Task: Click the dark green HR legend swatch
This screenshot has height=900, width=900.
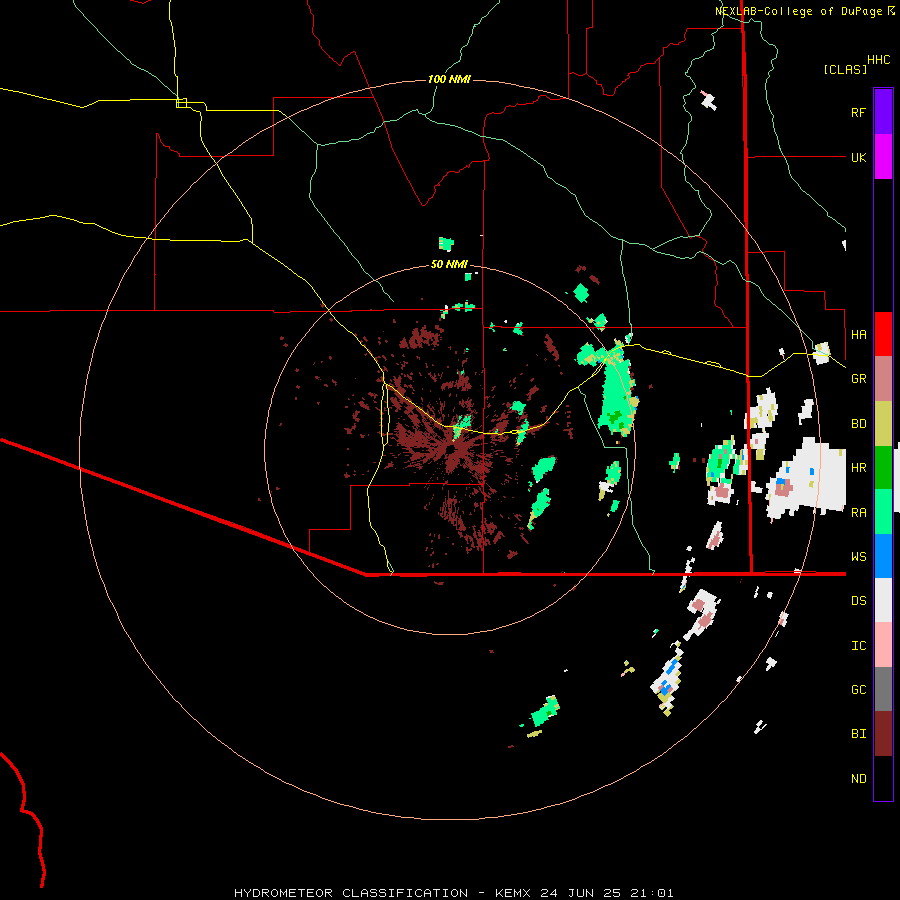Action: coord(883,467)
